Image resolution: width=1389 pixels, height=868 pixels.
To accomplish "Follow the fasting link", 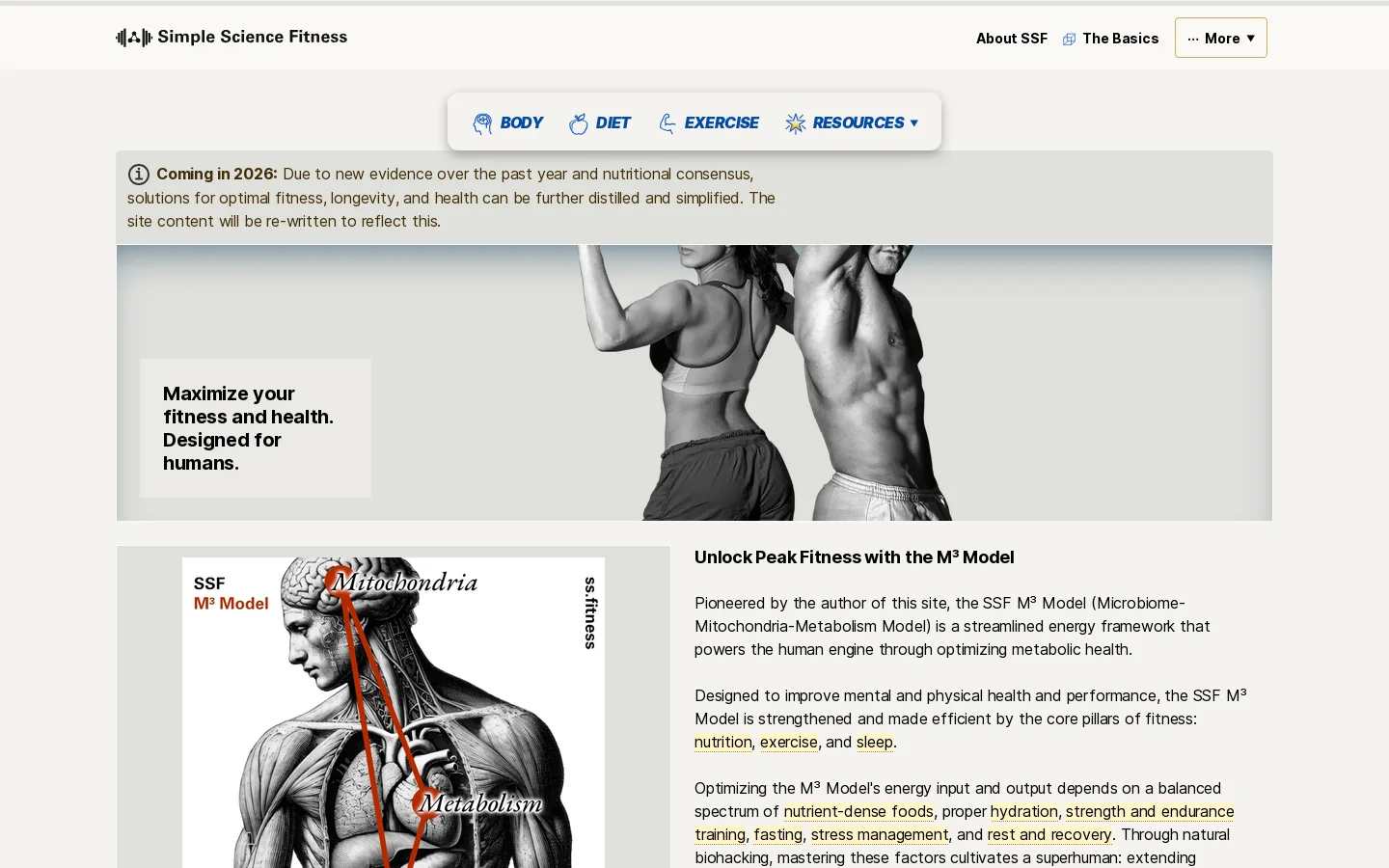I will click(x=778, y=834).
